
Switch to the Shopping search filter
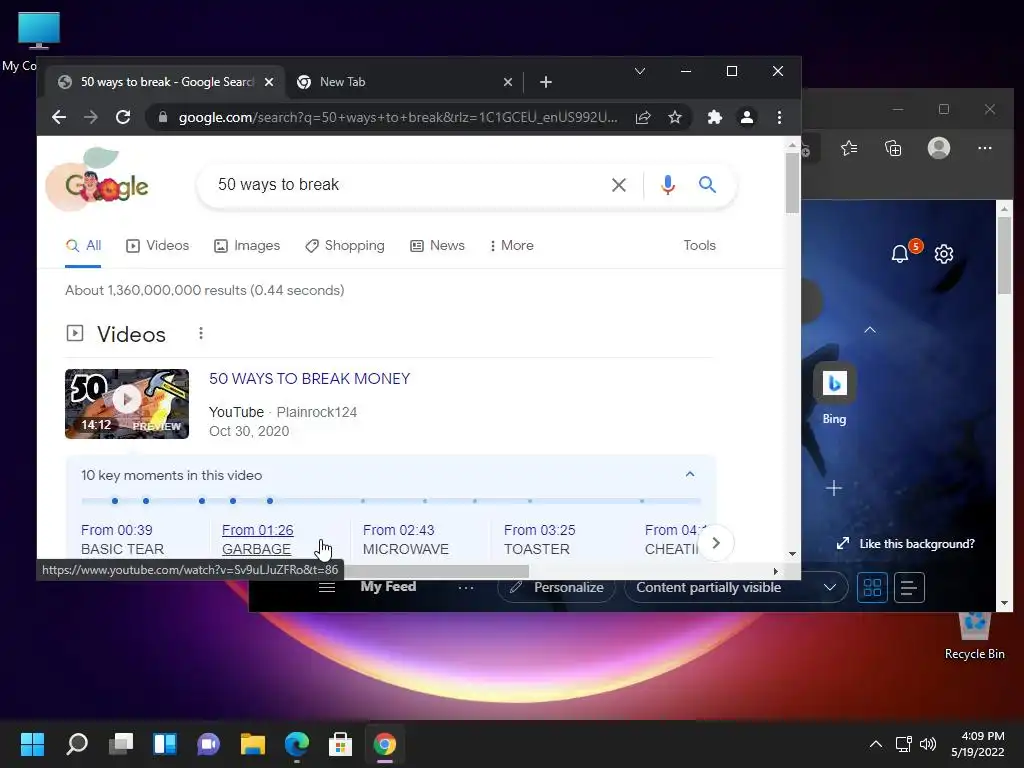tap(345, 246)
